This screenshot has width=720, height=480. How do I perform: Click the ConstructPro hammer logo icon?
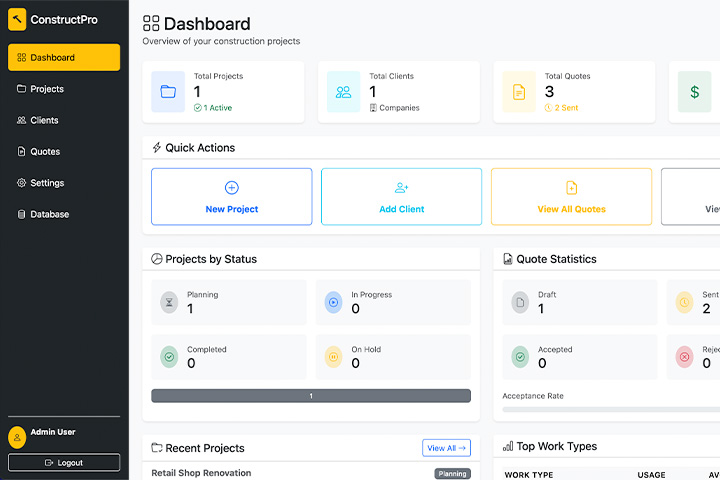17,19
